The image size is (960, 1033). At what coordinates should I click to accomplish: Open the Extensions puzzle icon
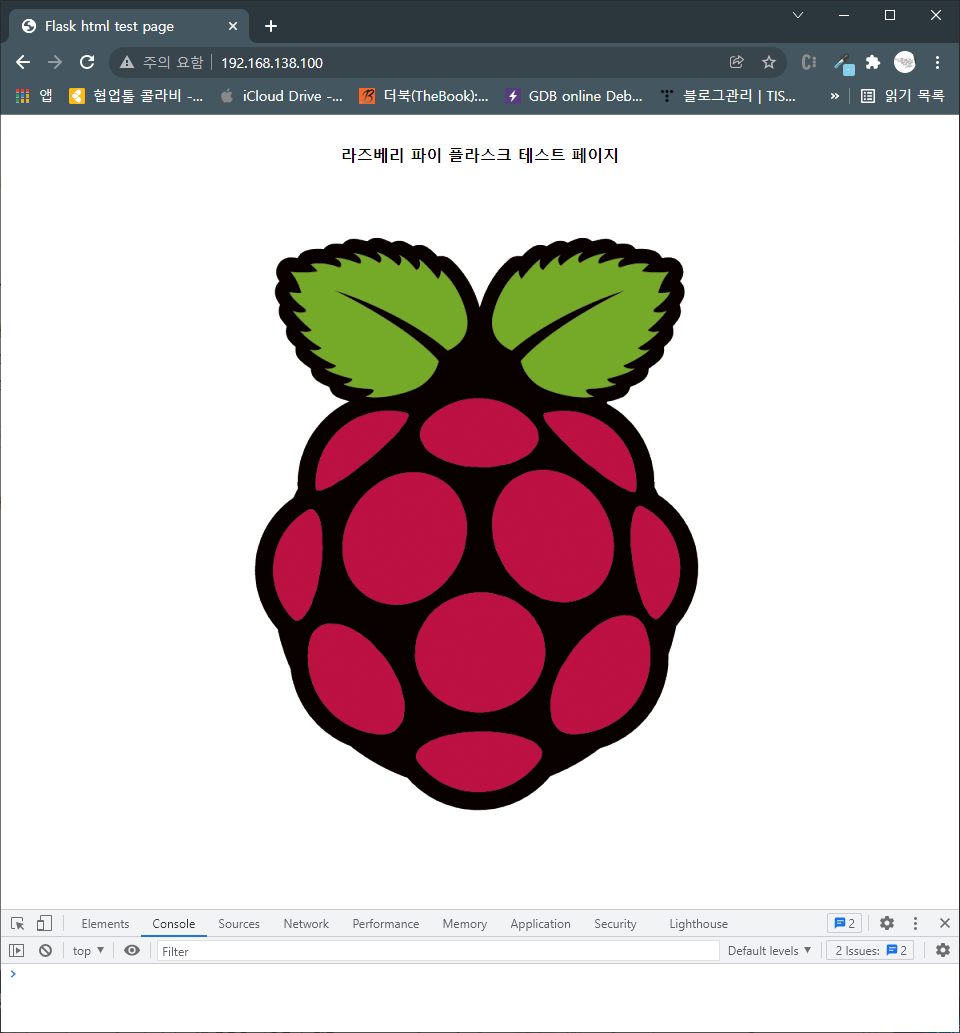[x=872, y=63]
